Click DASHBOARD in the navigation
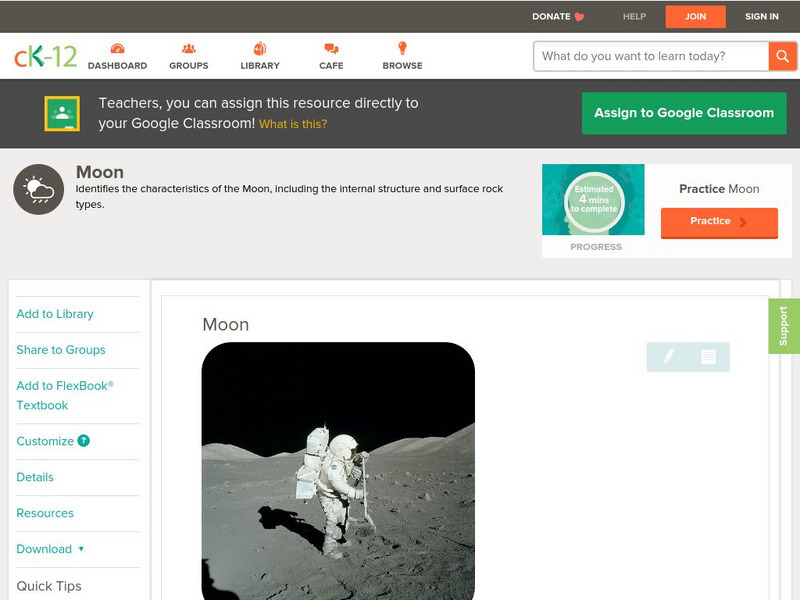This screenshot has width=800, height=600. 117,65
